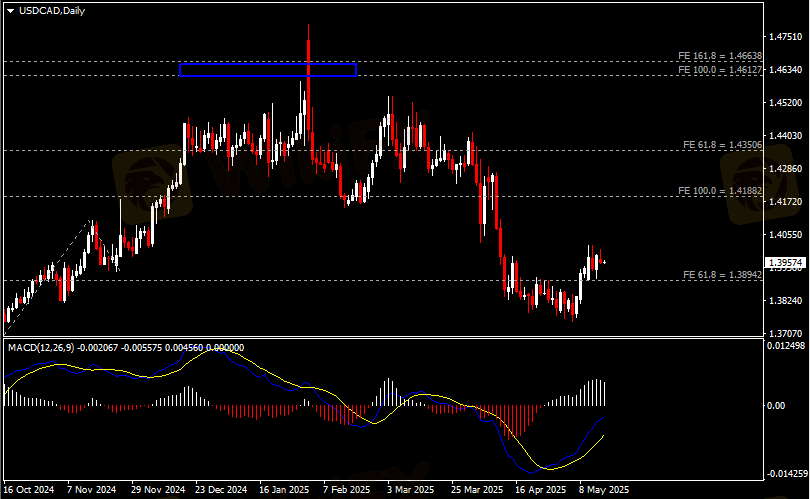Viewport: 810px width, 499px height.
Task: Click the latest candle beside the 1.39574 tag
Action: [604, 262]
